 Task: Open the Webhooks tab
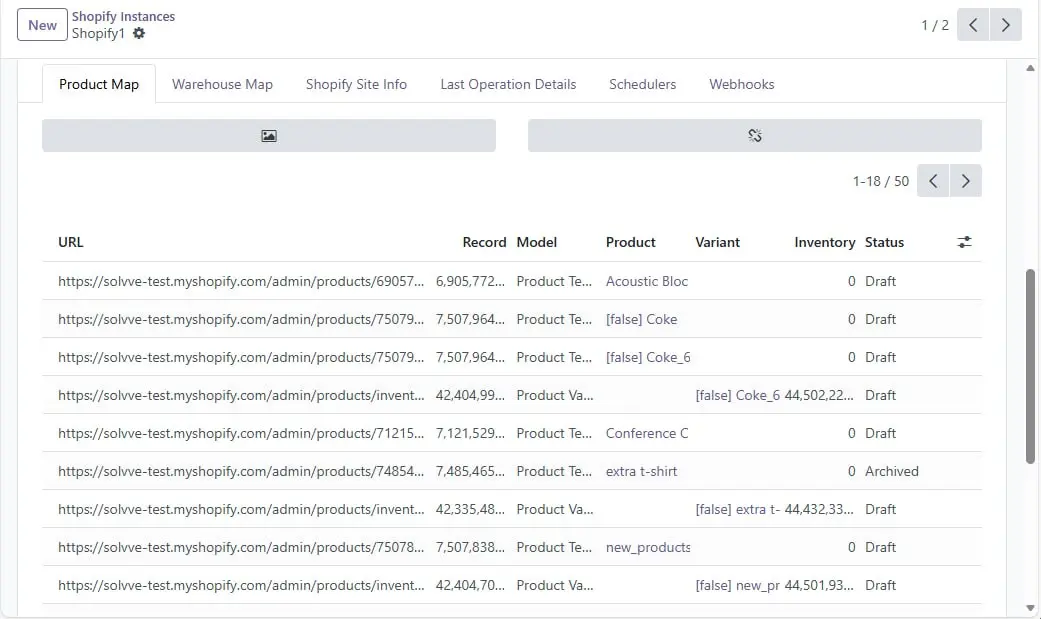[x=741, y=84]
